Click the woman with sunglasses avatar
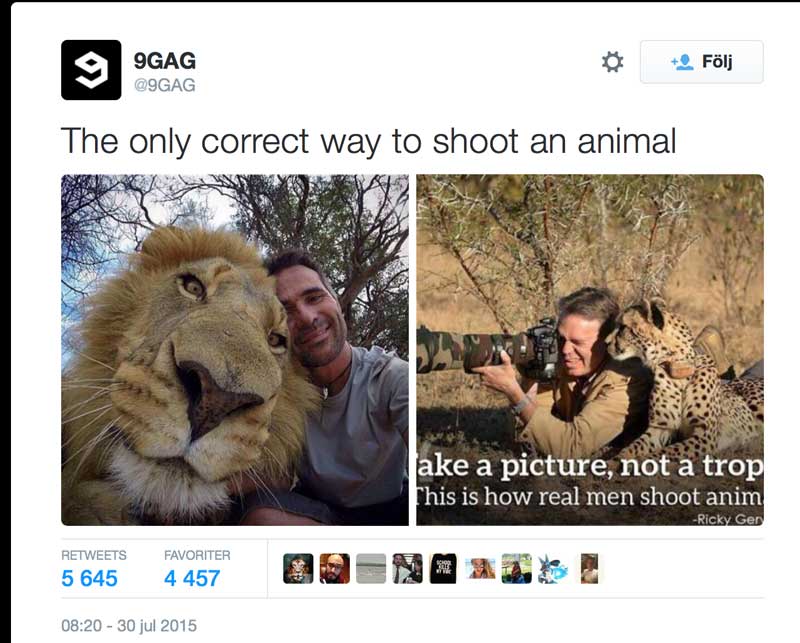 click(x=480, y=568)
